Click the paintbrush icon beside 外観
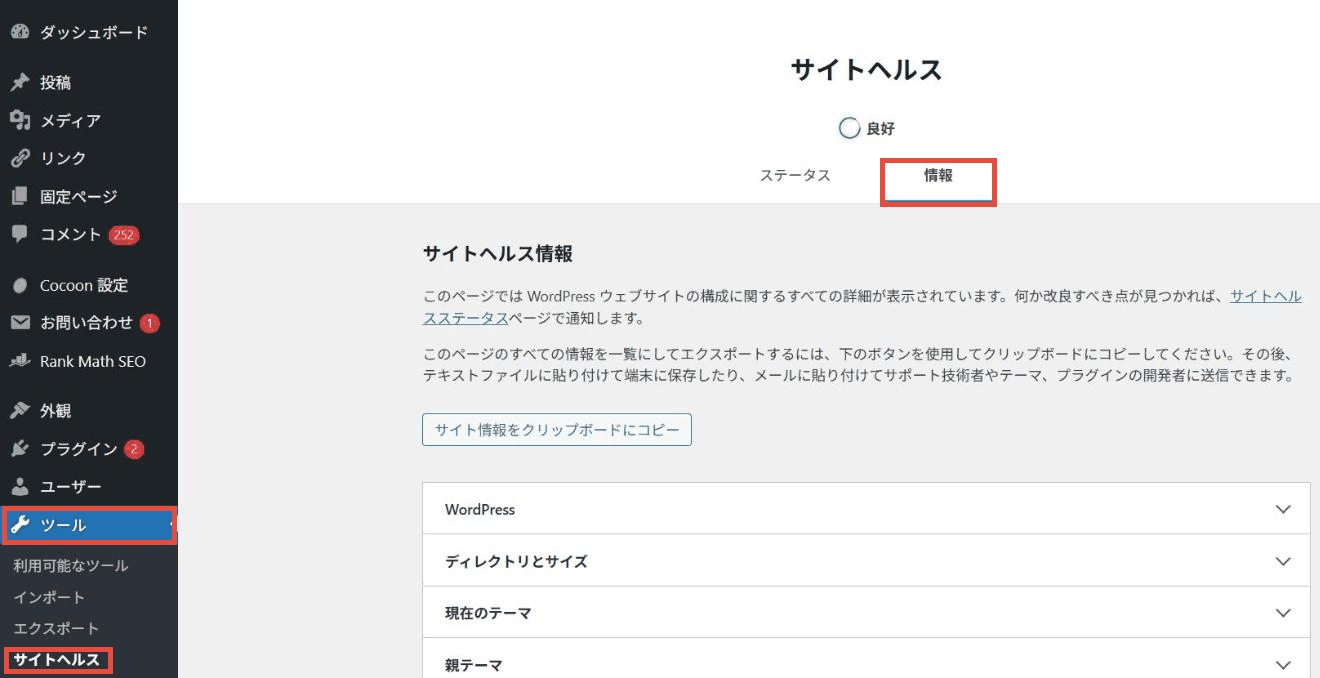The image size is (1320, 678). (19, 411)
